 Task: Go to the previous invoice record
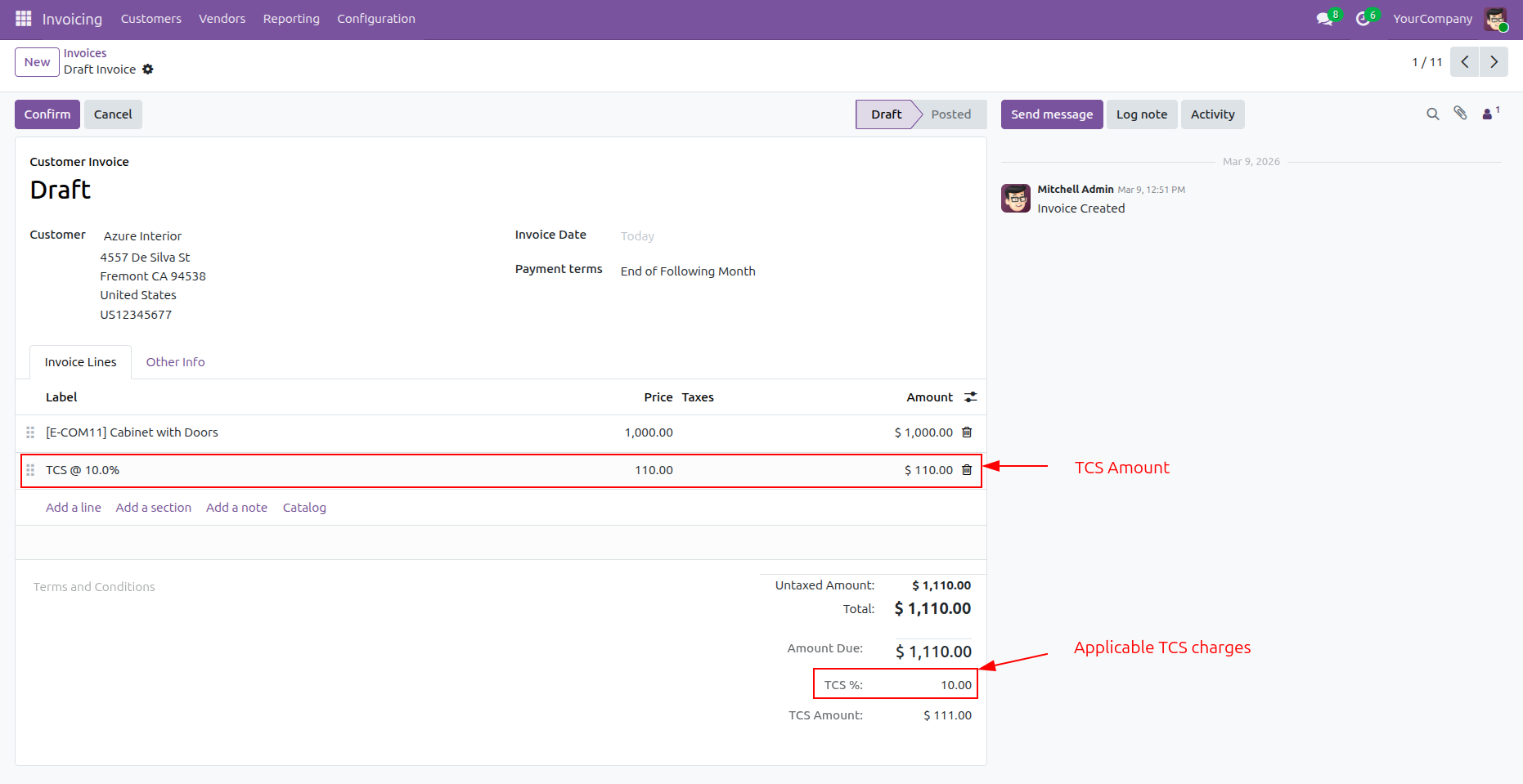(x=1464, y=62)
